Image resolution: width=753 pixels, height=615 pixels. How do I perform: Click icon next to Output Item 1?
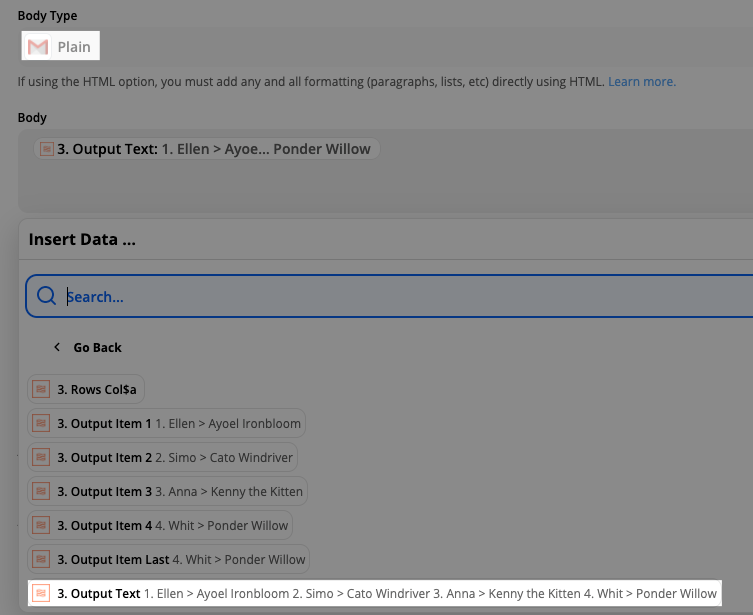[41, 423]
